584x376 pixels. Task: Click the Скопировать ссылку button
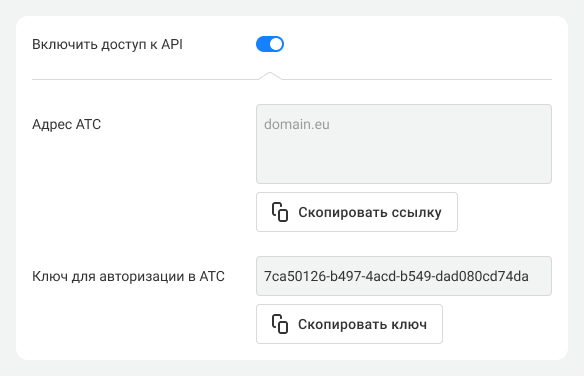pyautogui.click(x=357, y=212)
